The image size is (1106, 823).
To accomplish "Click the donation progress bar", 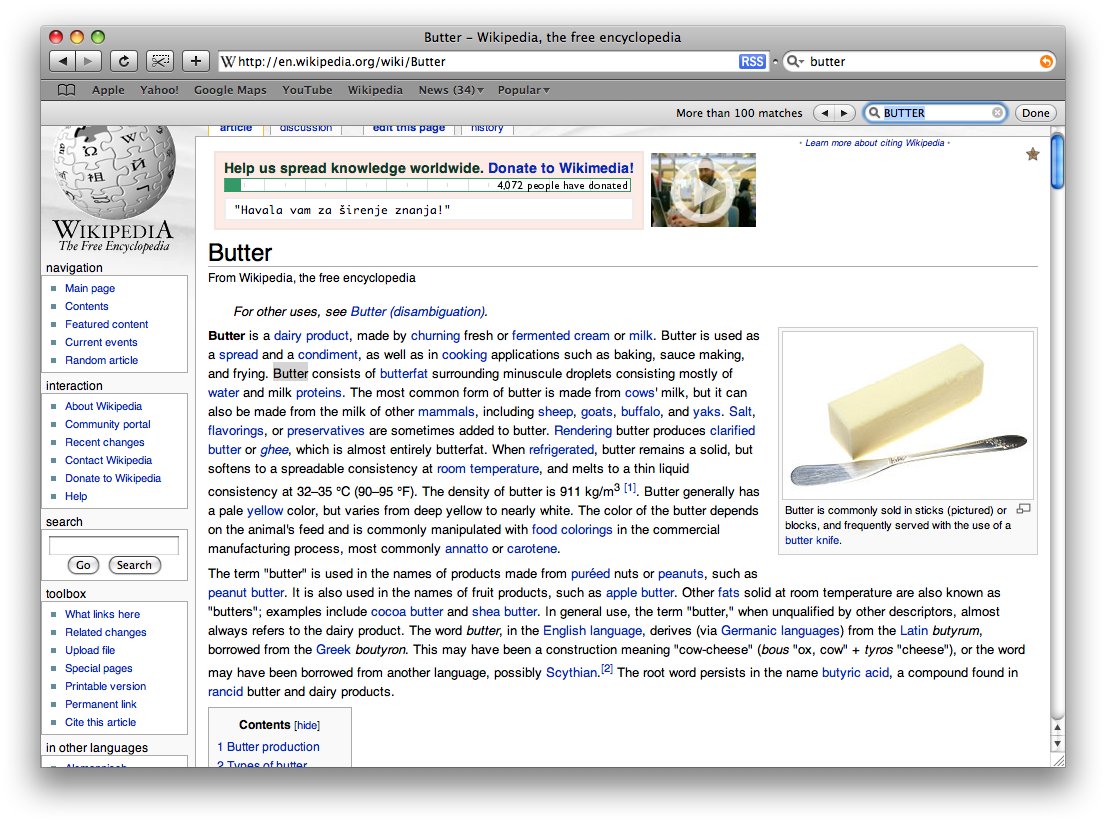I will click(x=427, y=185).
